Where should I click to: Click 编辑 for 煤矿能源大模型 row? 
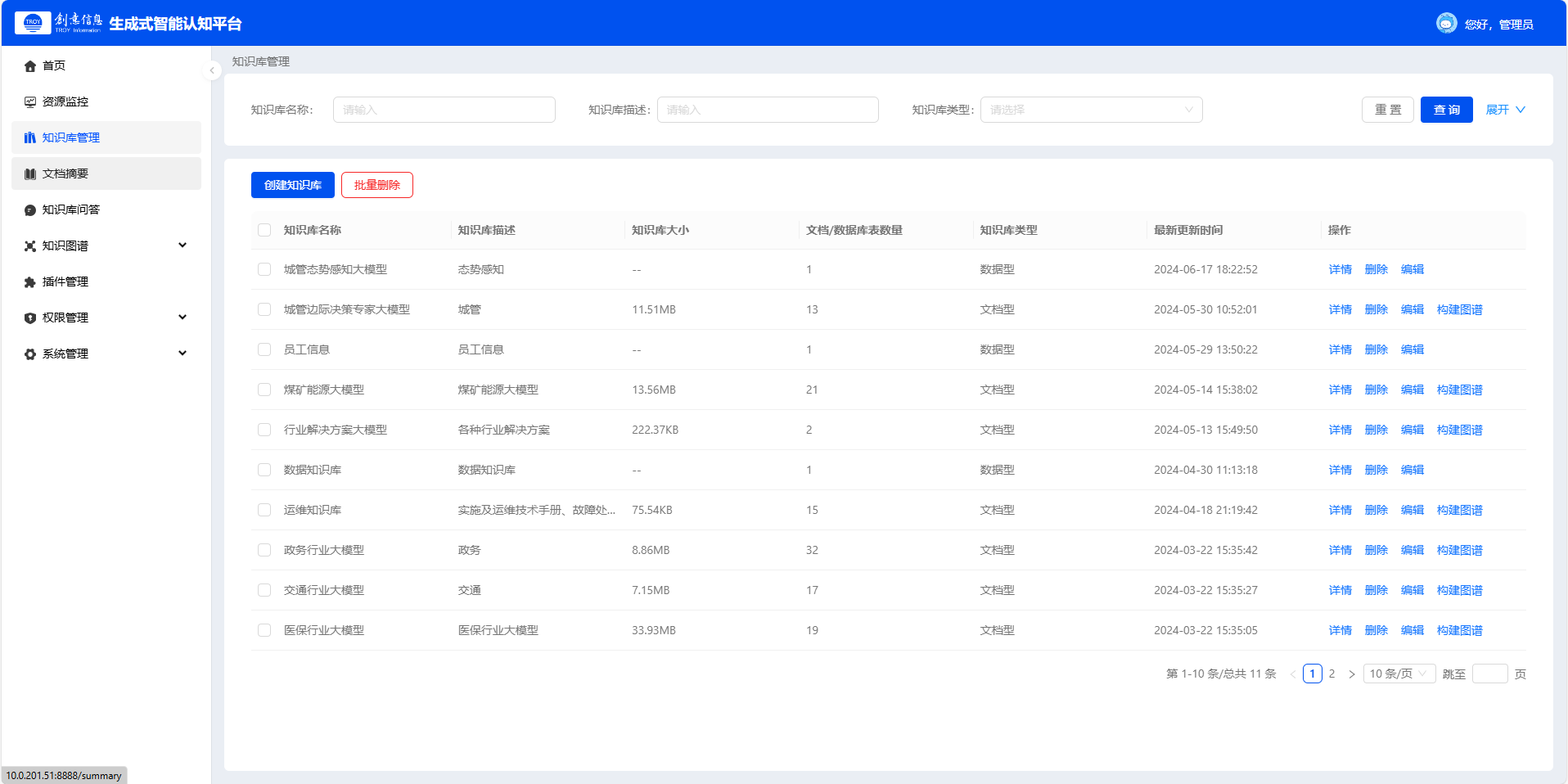(1413, 390)
